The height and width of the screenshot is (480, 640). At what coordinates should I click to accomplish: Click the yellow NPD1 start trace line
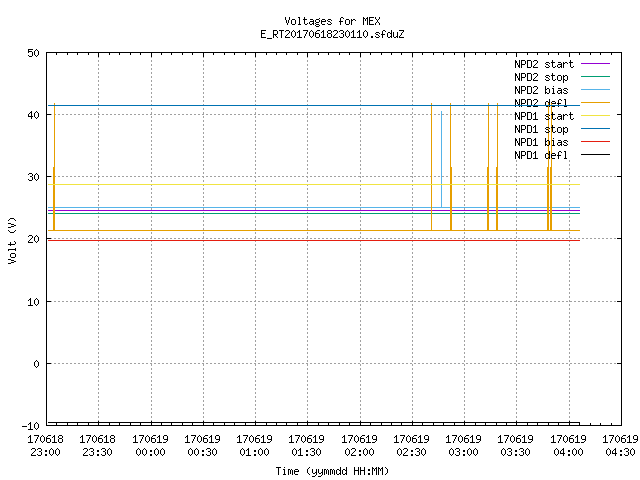point(314,184)
